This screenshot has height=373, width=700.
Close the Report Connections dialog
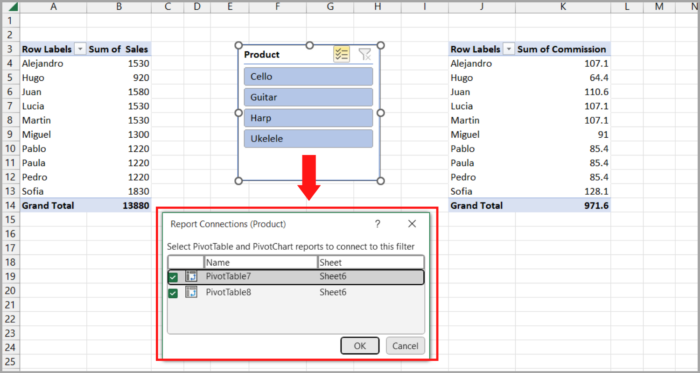(412, 224)
